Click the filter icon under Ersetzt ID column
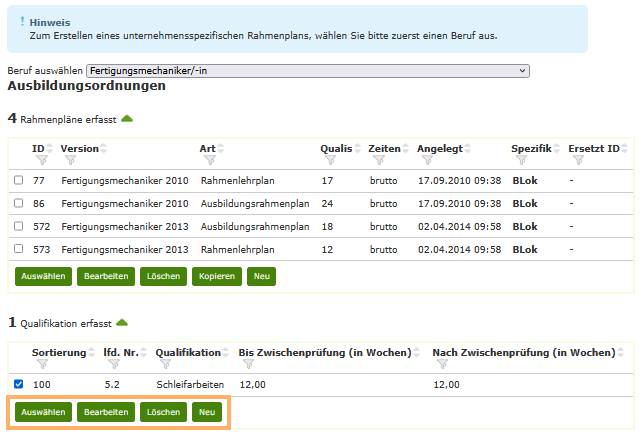Screen dimensions: 641x437 point(578,160)
